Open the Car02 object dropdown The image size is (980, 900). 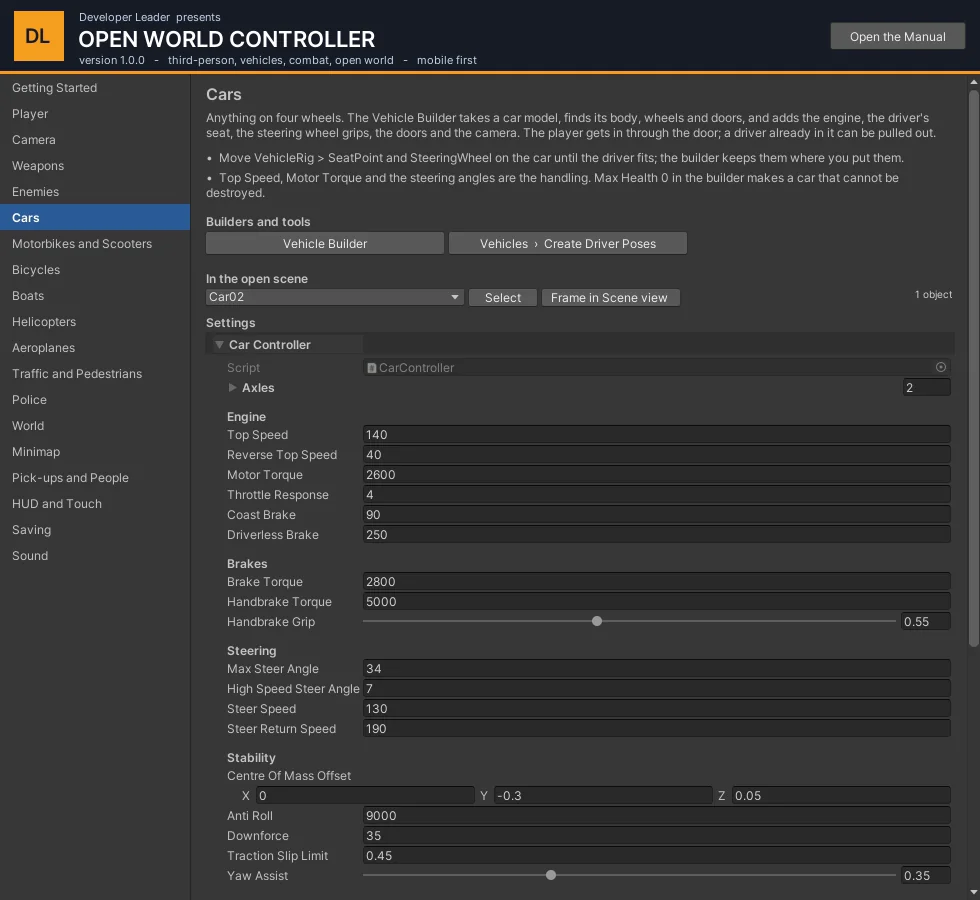(334, 297)
